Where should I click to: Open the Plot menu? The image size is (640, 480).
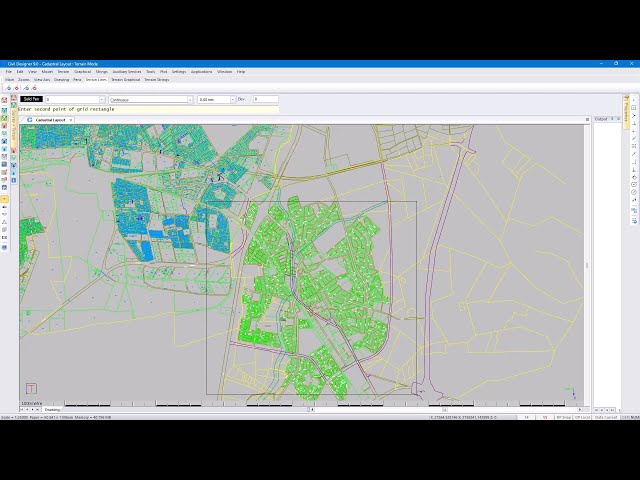pos(164,71)
